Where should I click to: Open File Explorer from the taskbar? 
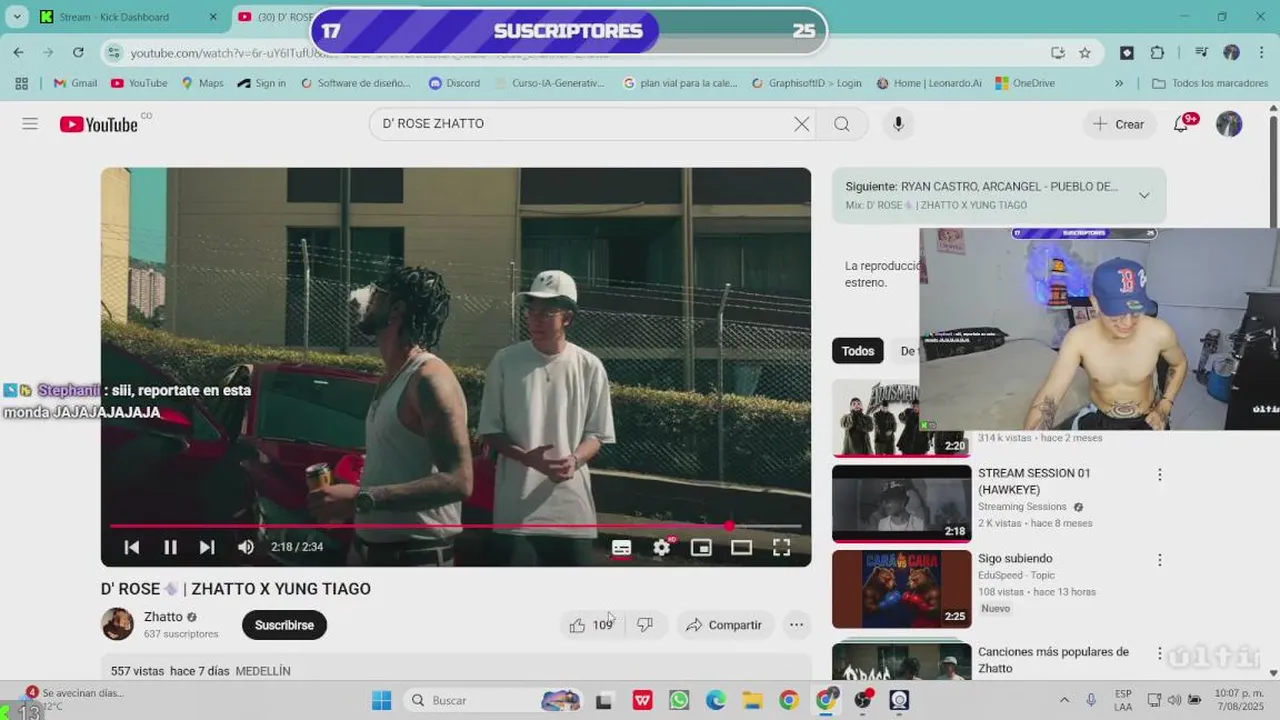752,700
